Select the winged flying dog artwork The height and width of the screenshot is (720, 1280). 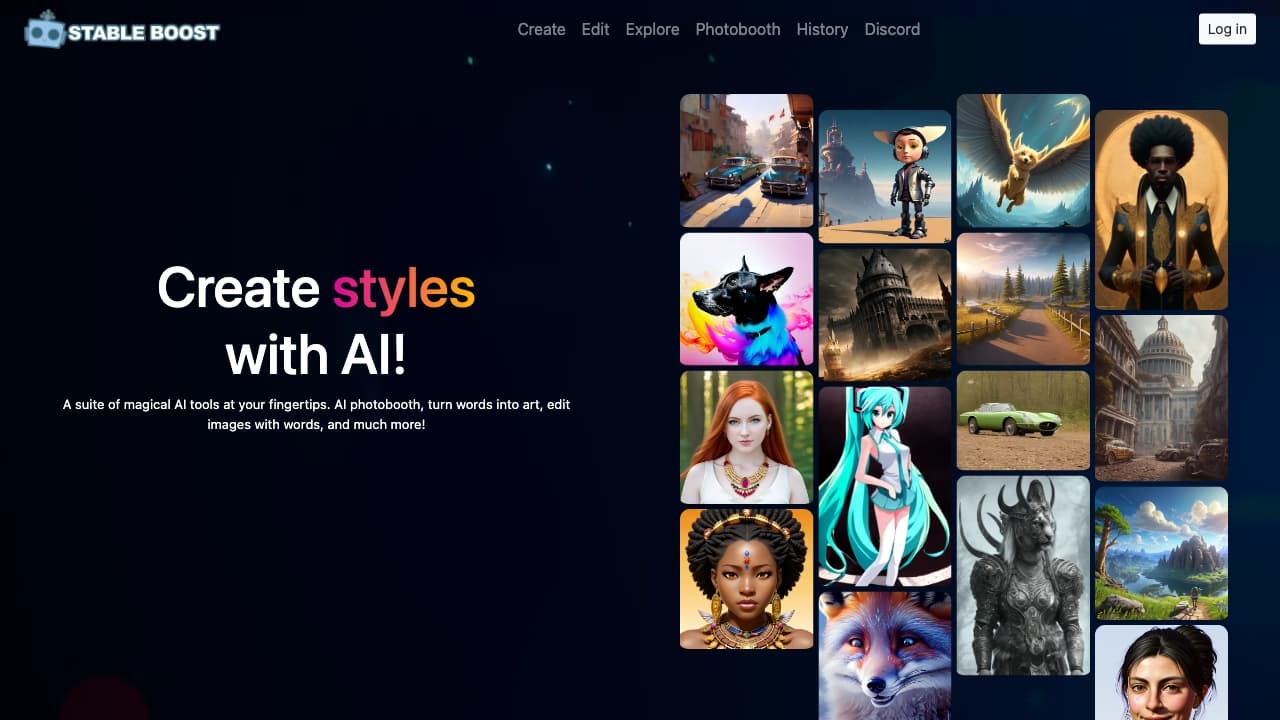coord(1023,160)
